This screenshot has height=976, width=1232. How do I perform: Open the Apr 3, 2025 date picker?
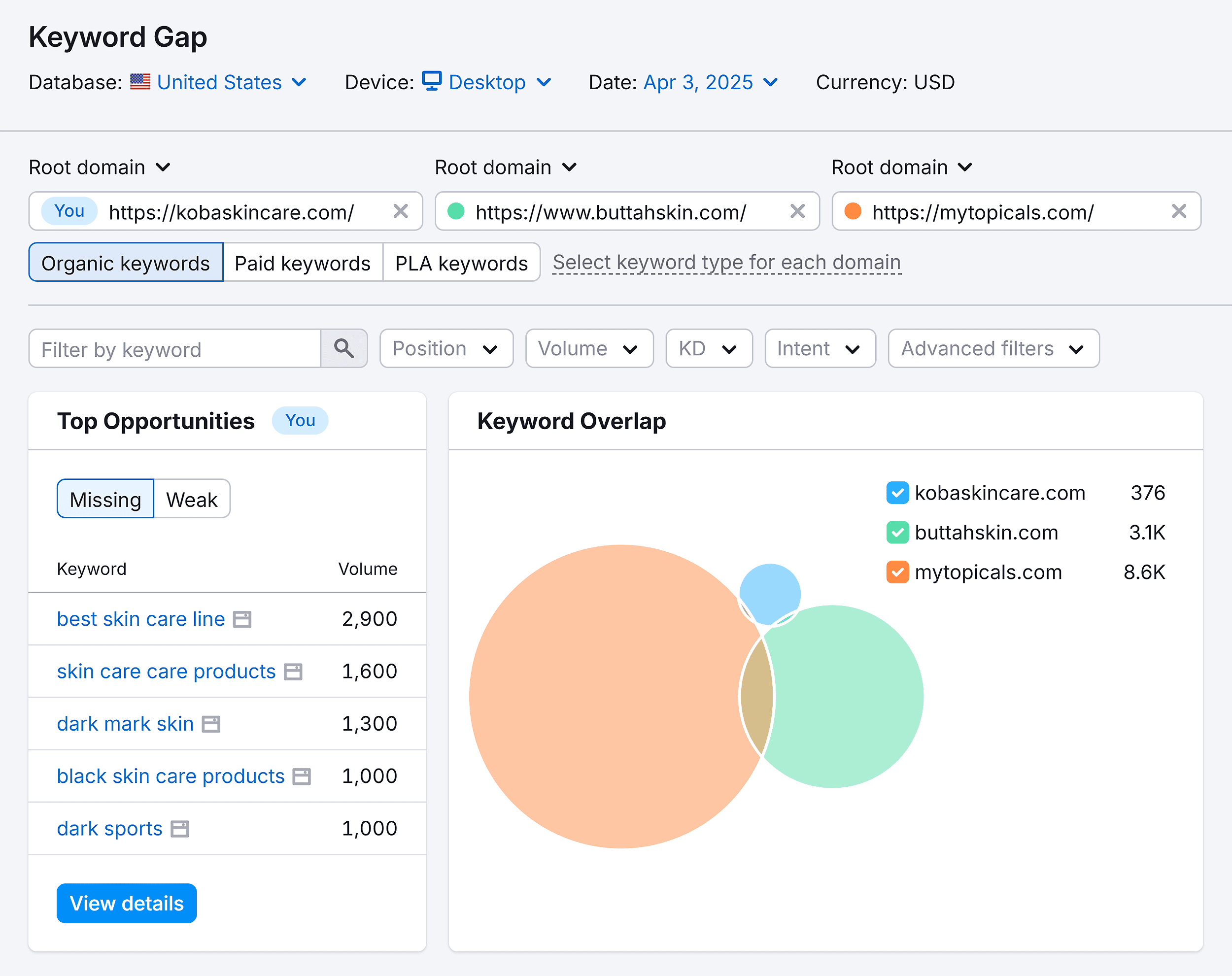[710, 82]
